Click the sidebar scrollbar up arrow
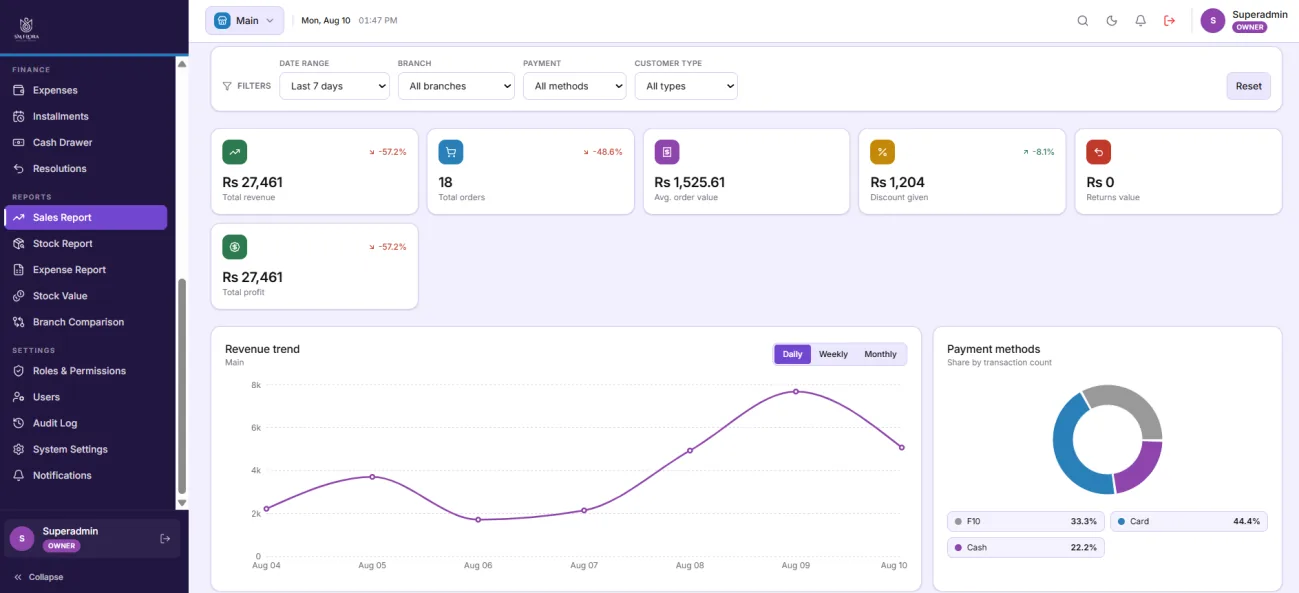 pos(182,64)
